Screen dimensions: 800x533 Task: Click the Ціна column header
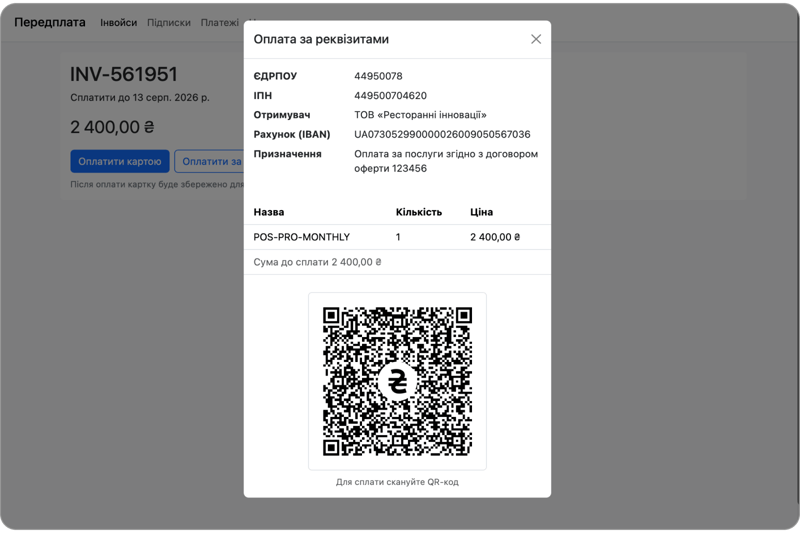tap(482, 212)
